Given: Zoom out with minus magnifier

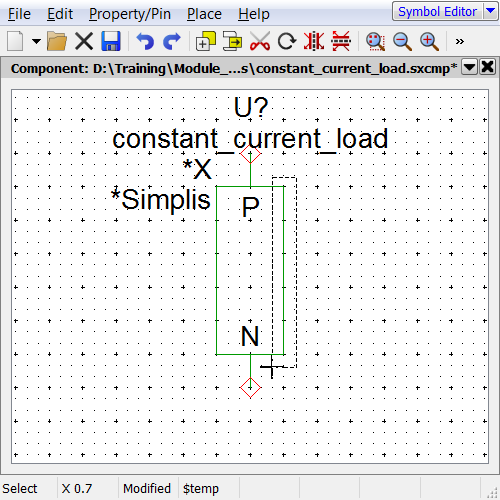Looking at the screenshot, I should pos(402,42).
